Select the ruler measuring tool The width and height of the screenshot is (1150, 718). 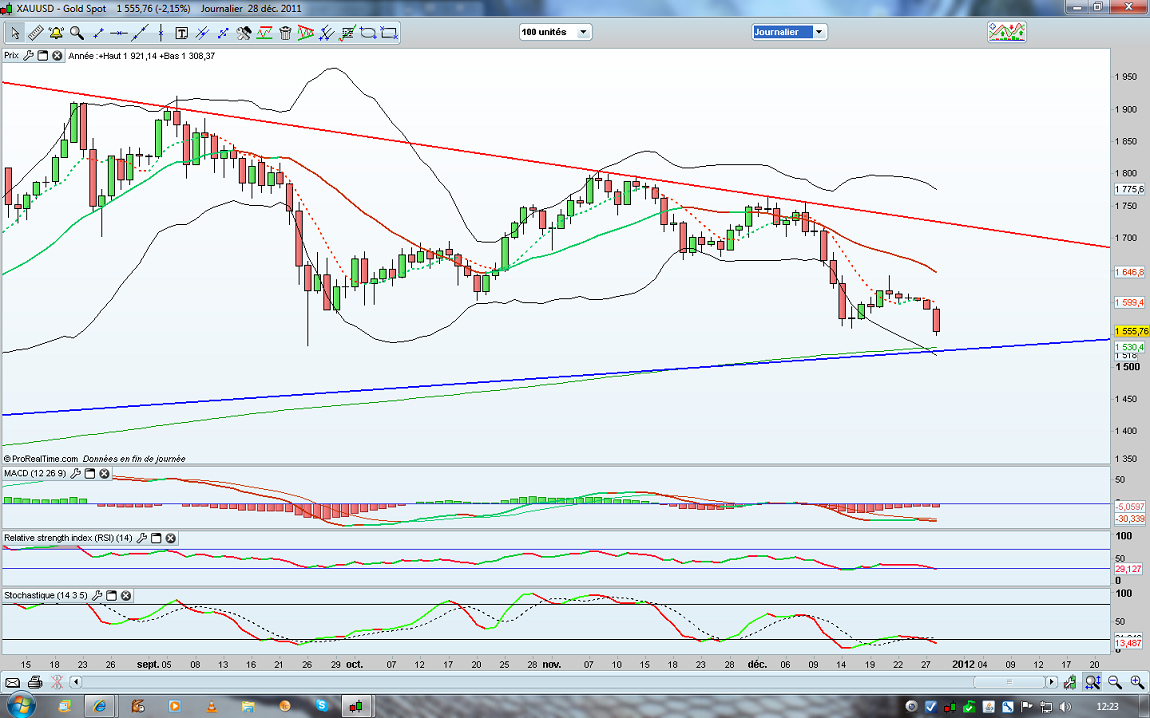(x=35, y=33)
